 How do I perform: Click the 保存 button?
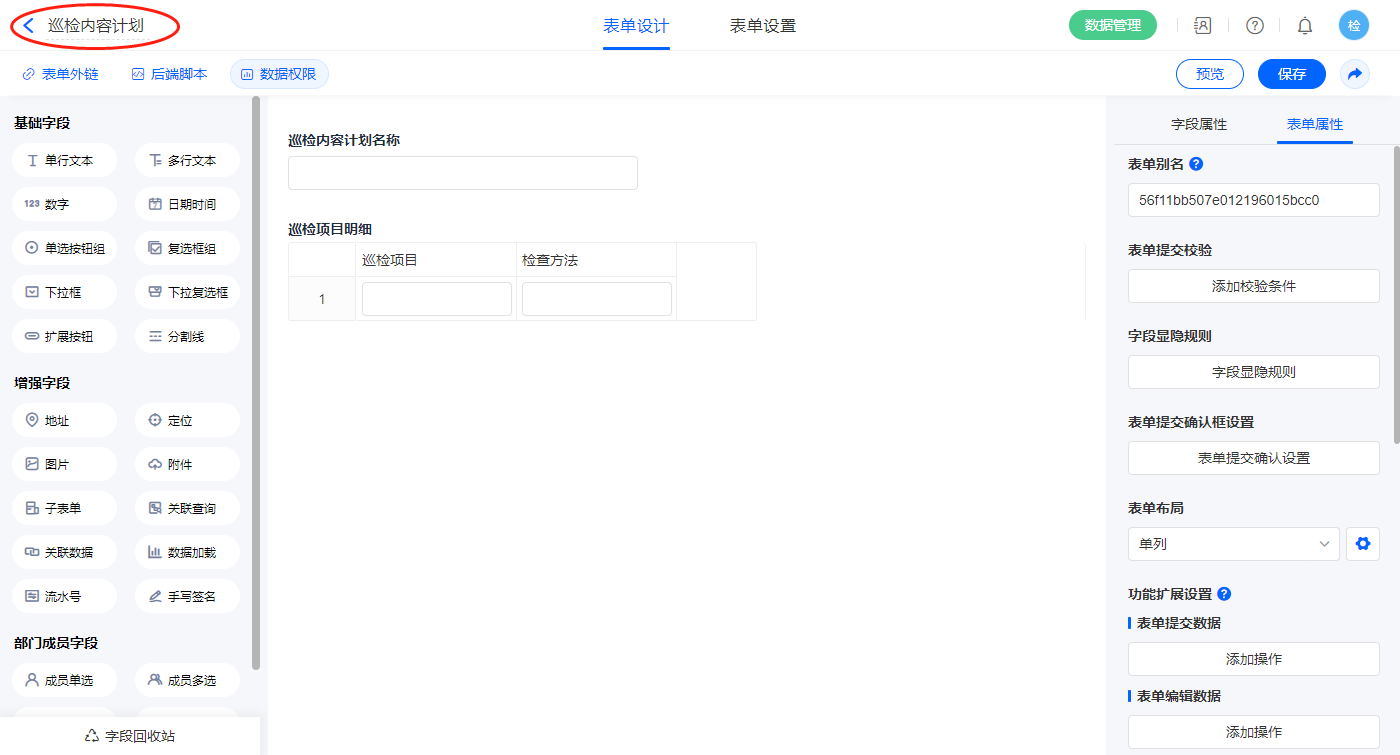(x=1291, y=74)
